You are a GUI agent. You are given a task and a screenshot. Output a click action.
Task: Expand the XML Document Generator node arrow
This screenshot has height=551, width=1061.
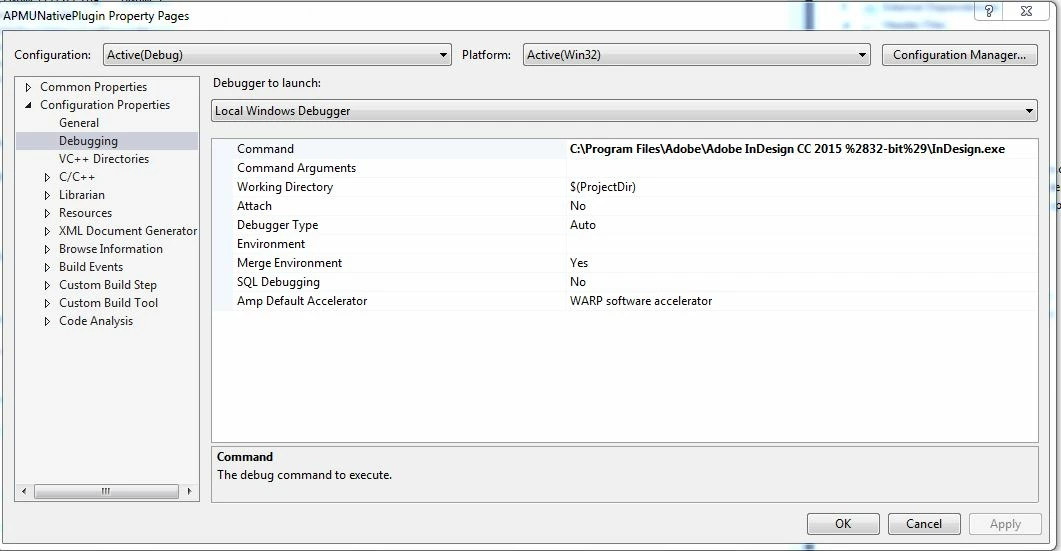tap(47, 231)
